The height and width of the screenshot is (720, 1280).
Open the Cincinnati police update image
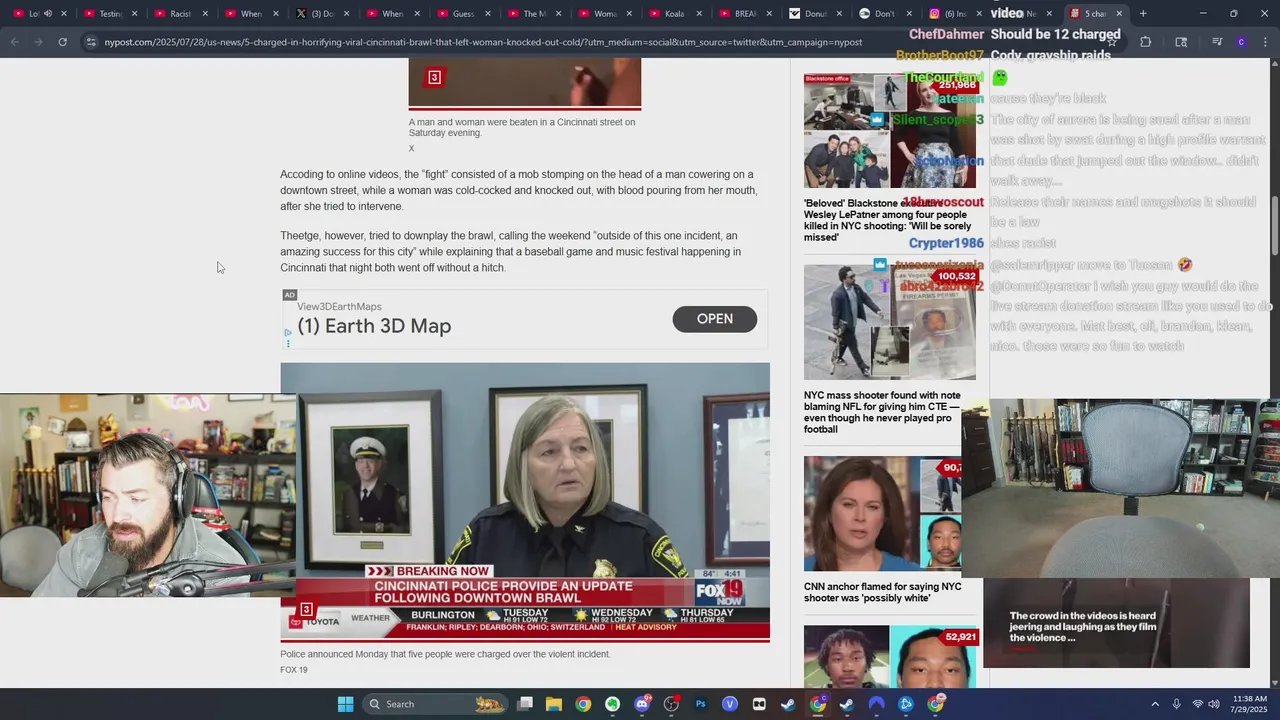525,500
